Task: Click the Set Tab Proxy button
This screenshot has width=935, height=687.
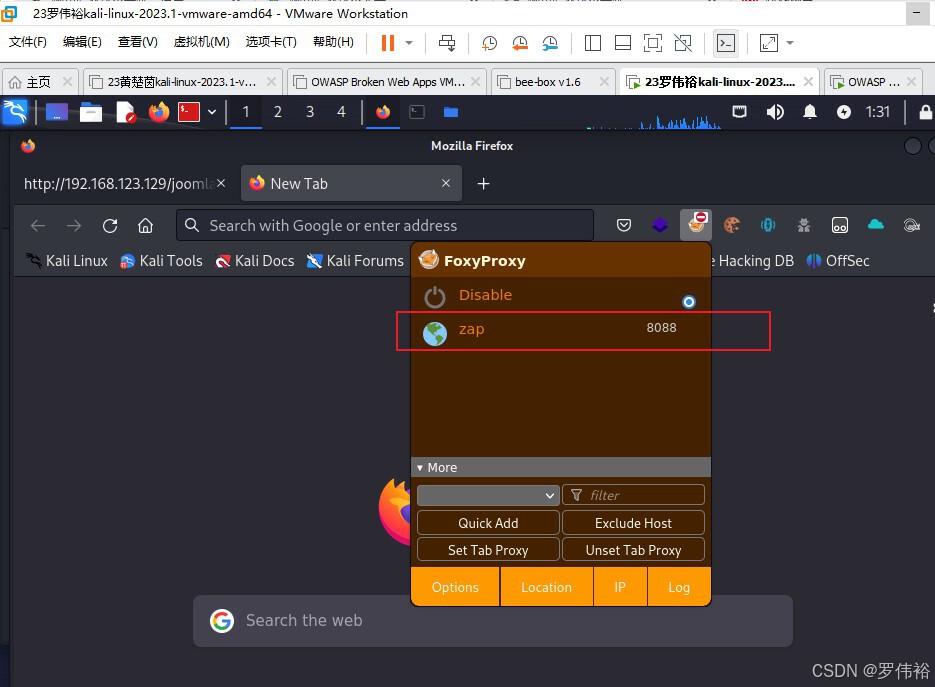Action: pos(488,550)
